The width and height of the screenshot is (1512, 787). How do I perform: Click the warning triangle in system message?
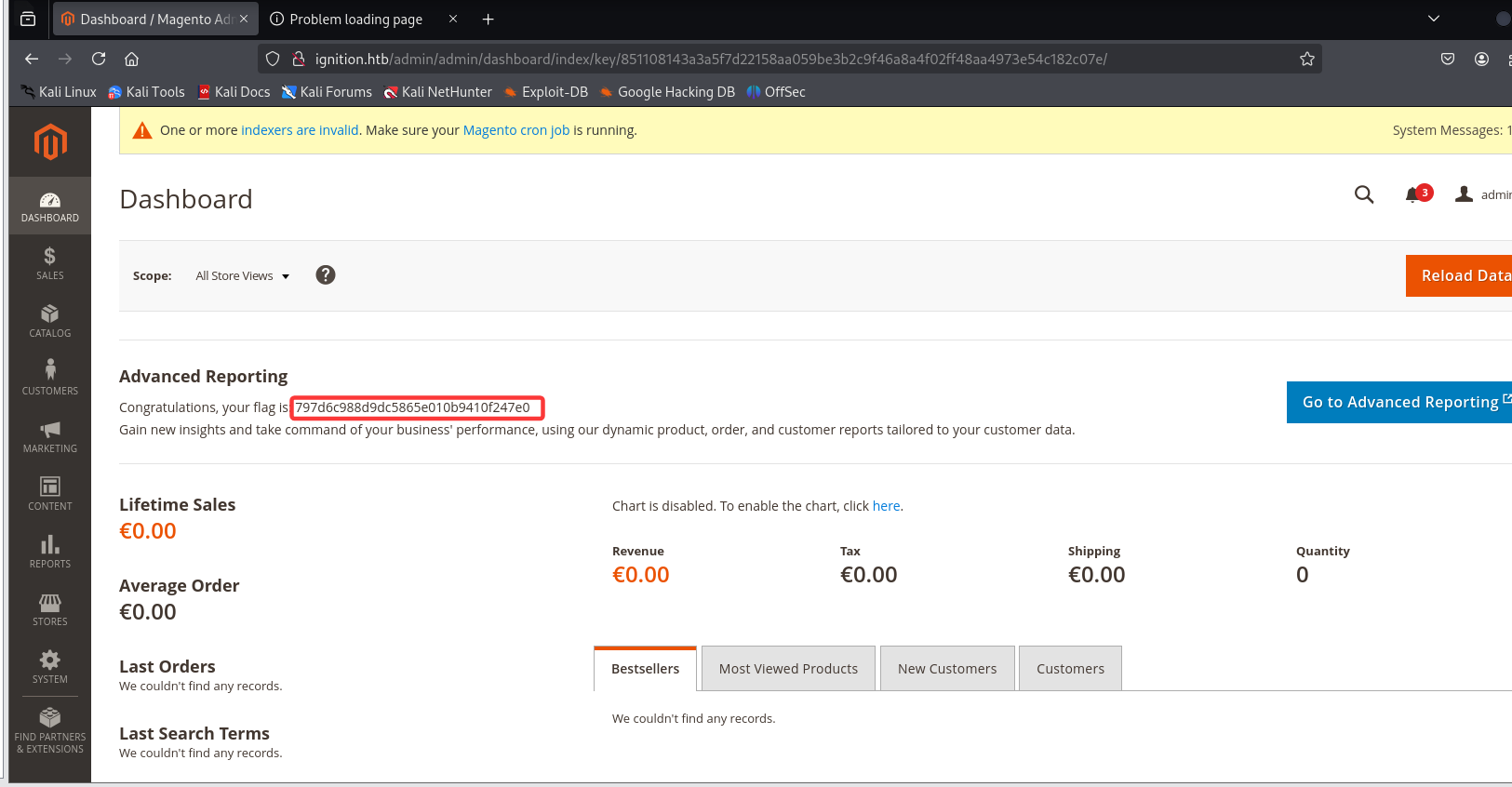pos(142,130)
